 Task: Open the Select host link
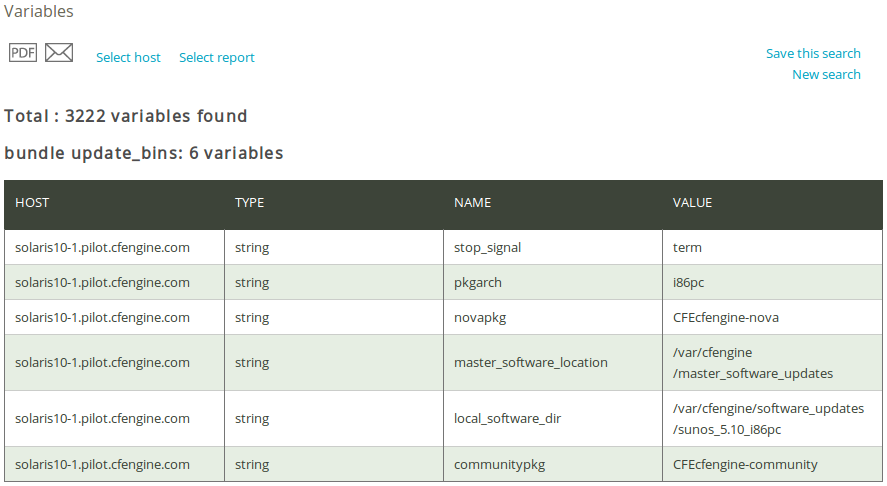pyautogui.click(x=128, y=57)
